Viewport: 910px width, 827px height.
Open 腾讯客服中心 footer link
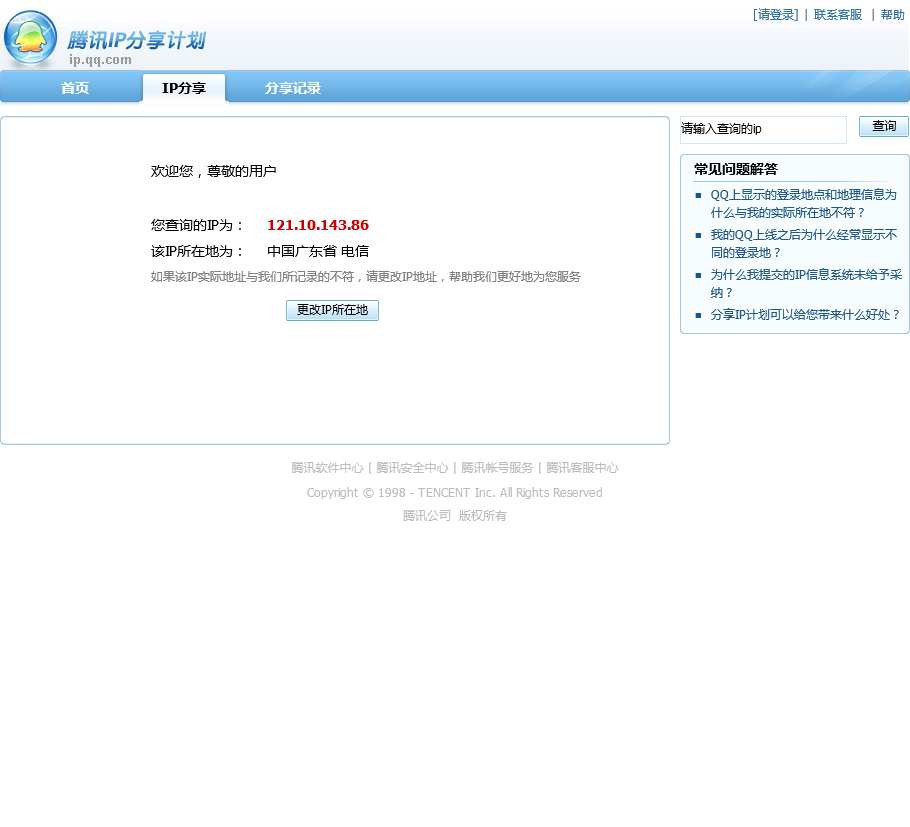[x=582, y=468]
